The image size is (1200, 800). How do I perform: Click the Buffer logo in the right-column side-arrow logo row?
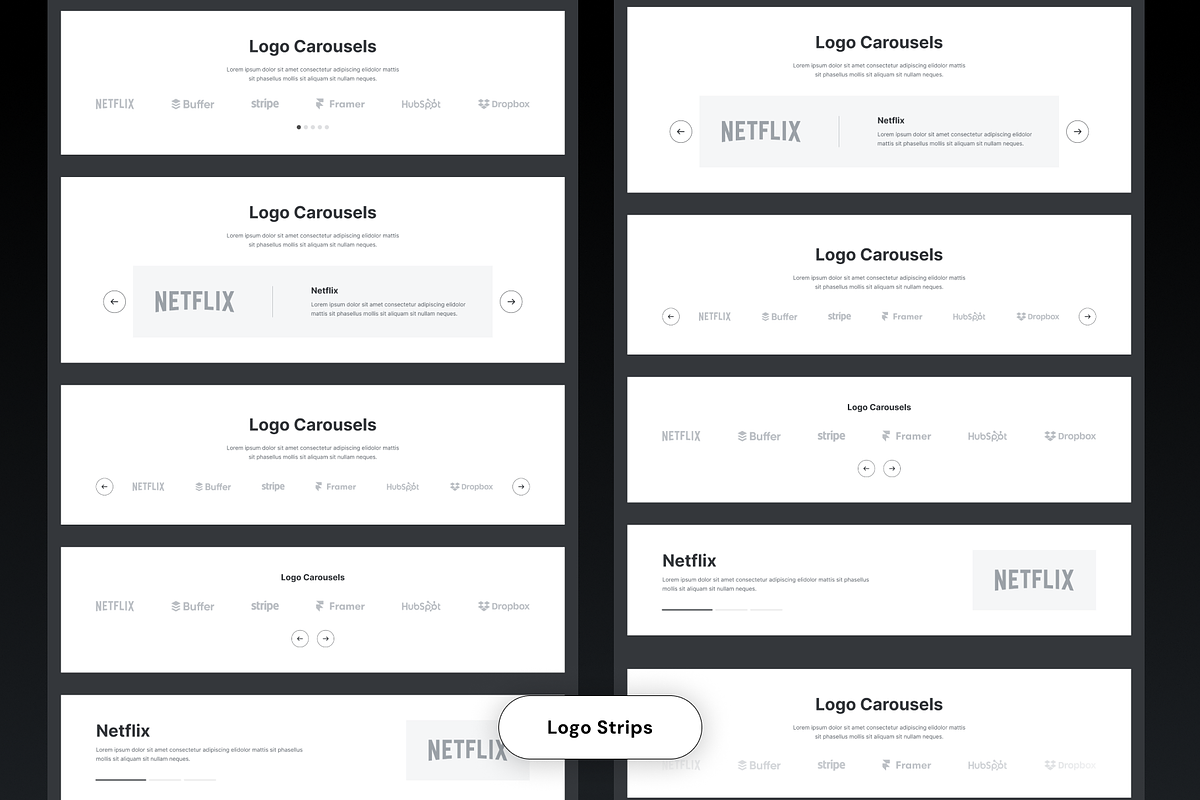point(779,317)
